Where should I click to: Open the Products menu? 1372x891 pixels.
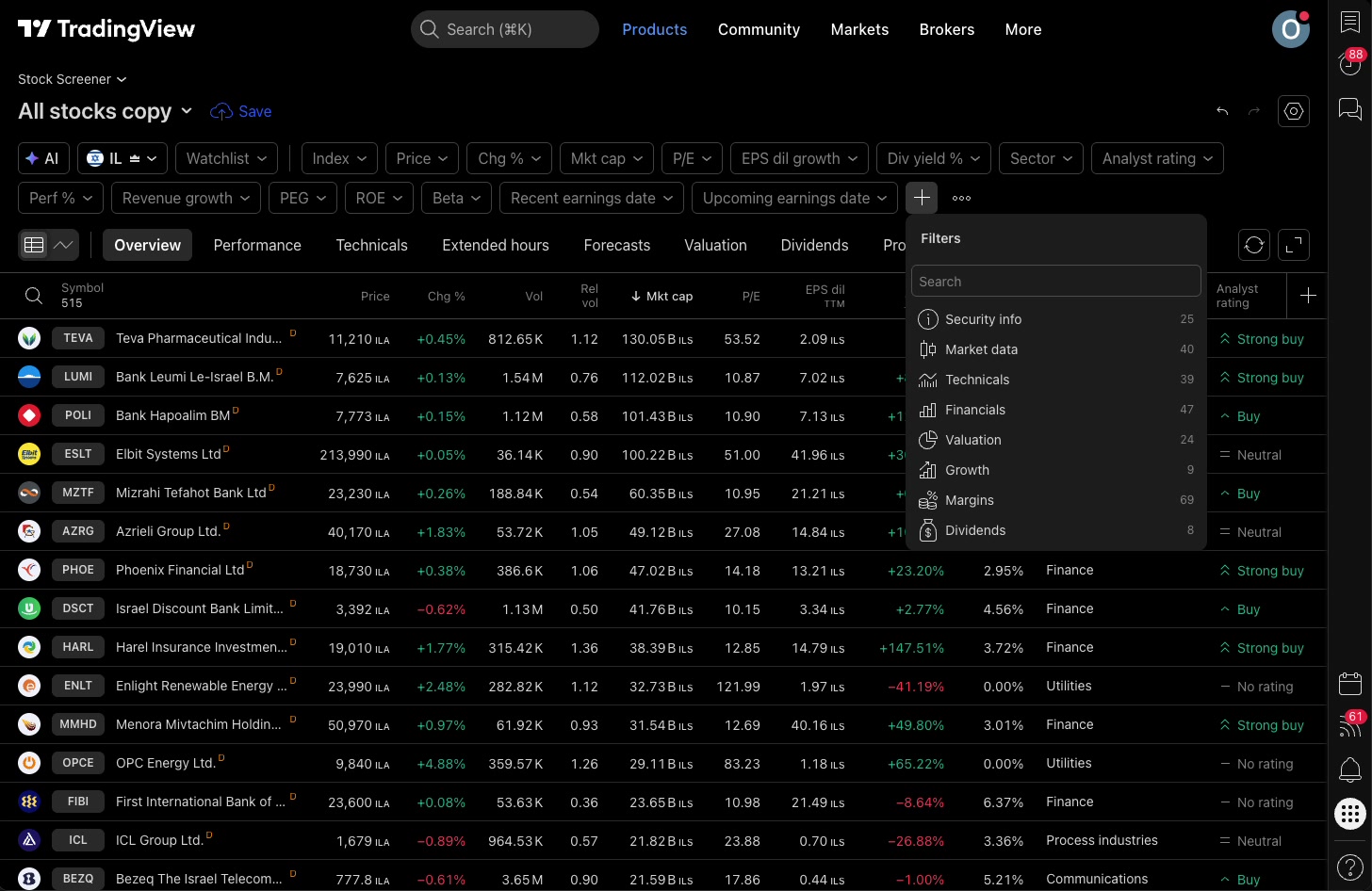coord(655,29)
